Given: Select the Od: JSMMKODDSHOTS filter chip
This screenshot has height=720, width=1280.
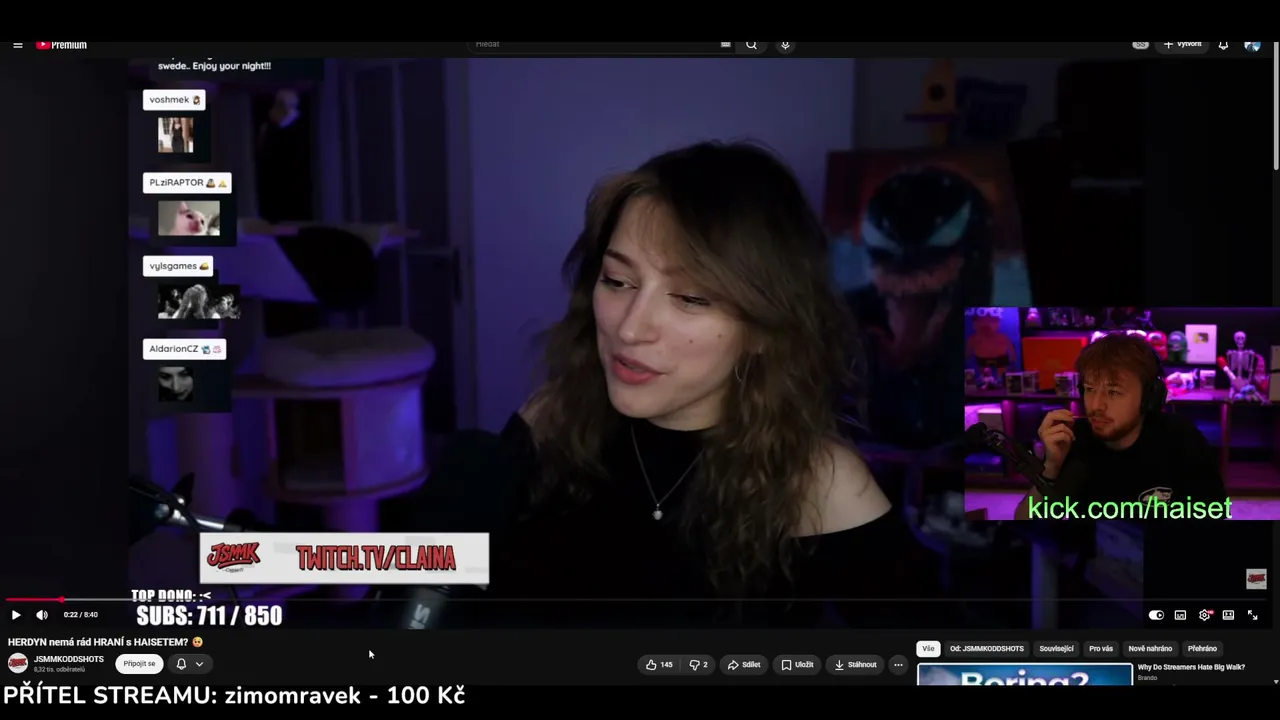Looking at the screenshot, I should pos(987,649).
